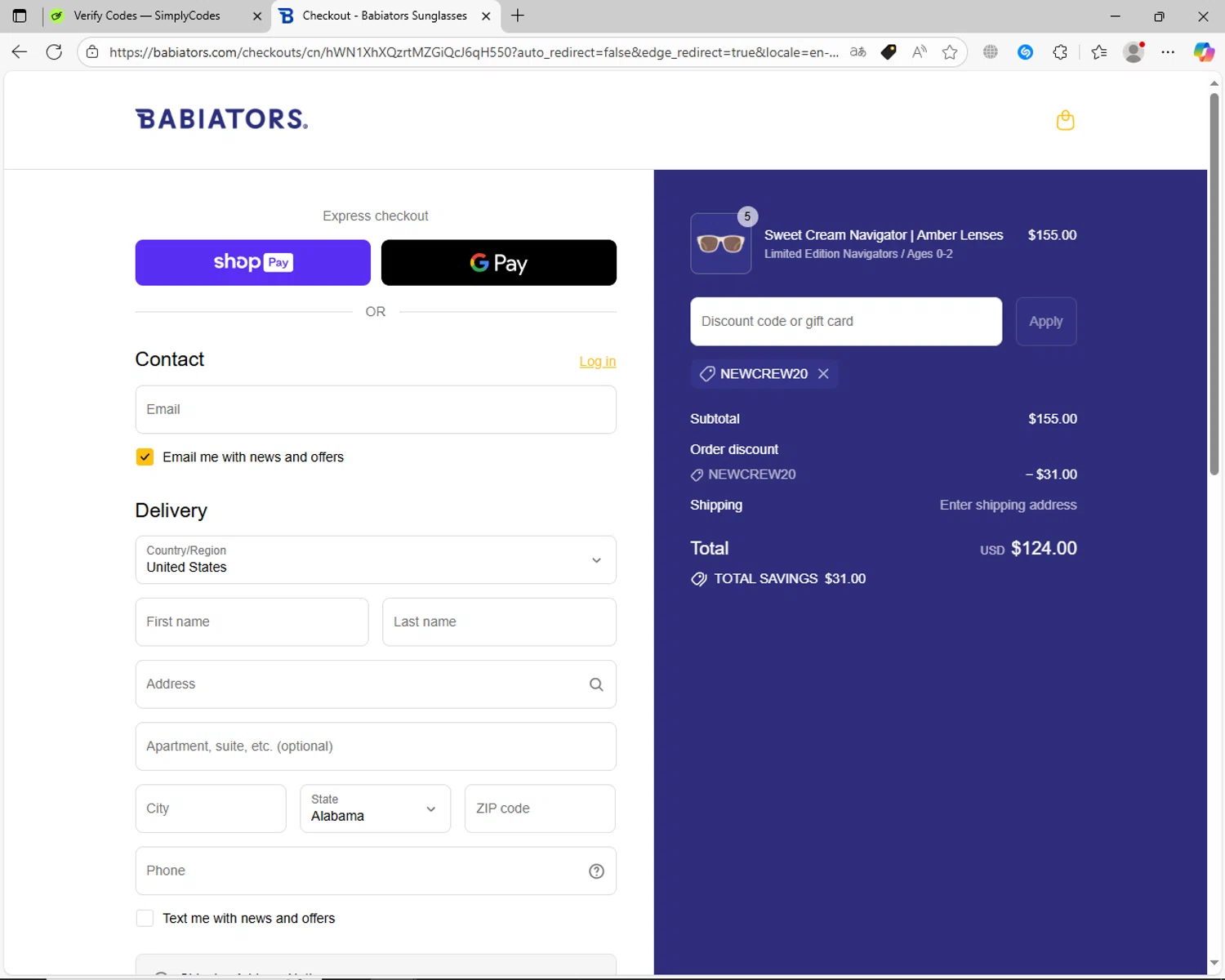
Task: Open translate page icon in address bar
Action: pyautogui.click(x=857, y=52)
